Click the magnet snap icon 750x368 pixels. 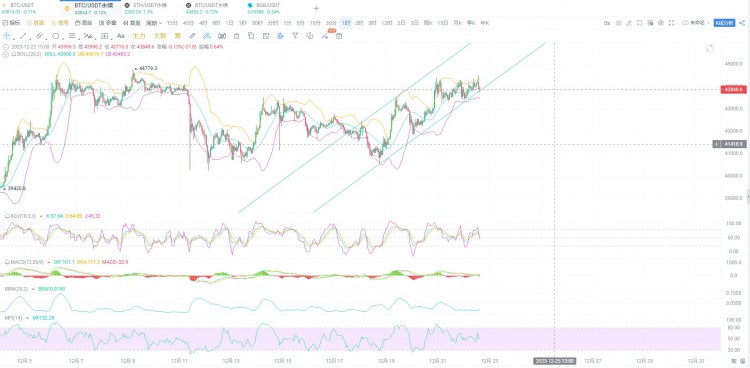click(x=222, y=36)
